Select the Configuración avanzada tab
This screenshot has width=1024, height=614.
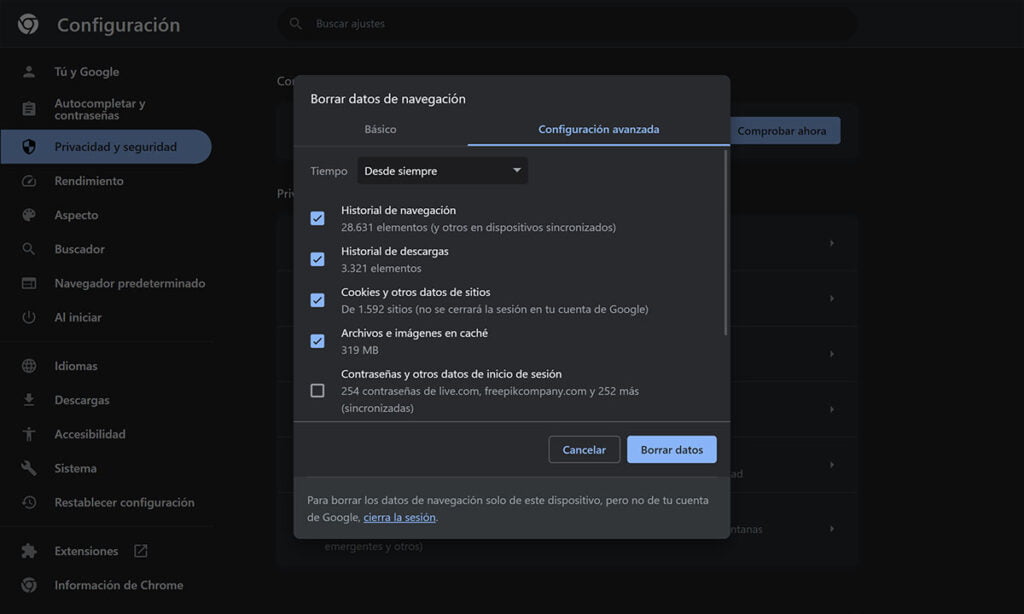click(598, 129)
